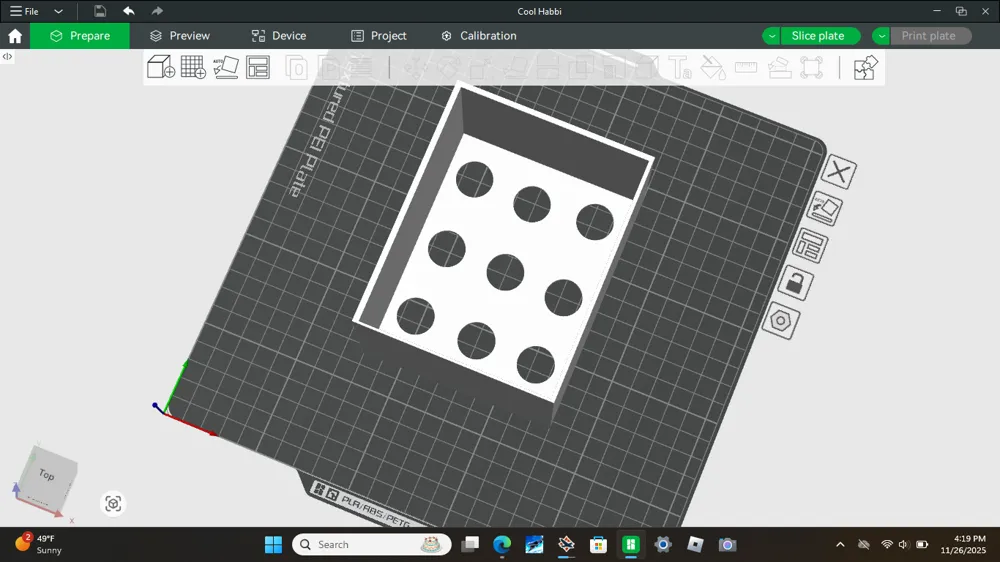The image size is (1000, 562).
Task: Show hidden system tray icons
Action: pos(841,544)
